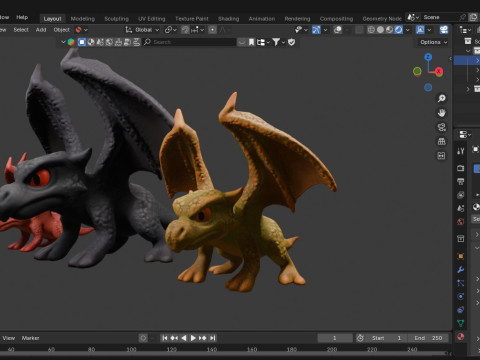Viewport: 480px width, 360px height.
Task: Open the Render properties tab
Action: (461, 168)
